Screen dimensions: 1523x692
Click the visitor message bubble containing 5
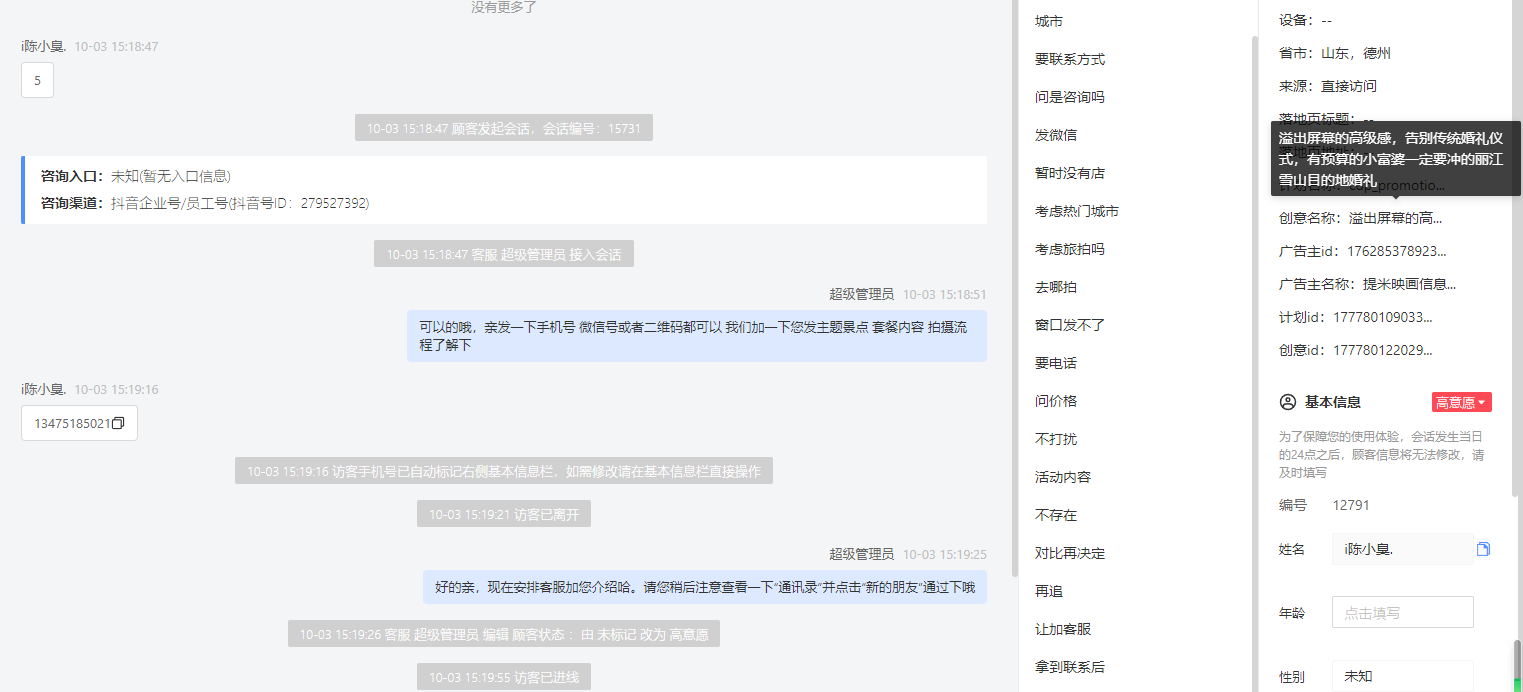[37, 81]
